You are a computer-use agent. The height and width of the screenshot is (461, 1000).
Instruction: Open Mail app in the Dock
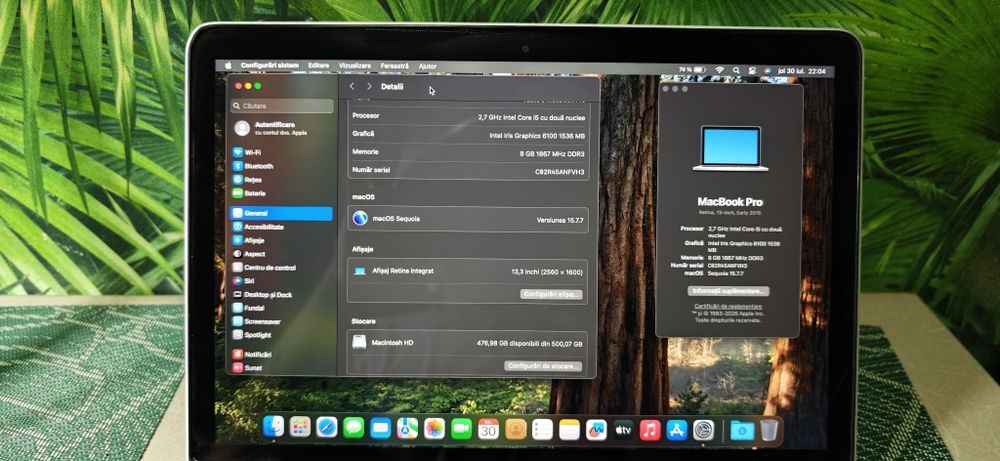point(380,428)
